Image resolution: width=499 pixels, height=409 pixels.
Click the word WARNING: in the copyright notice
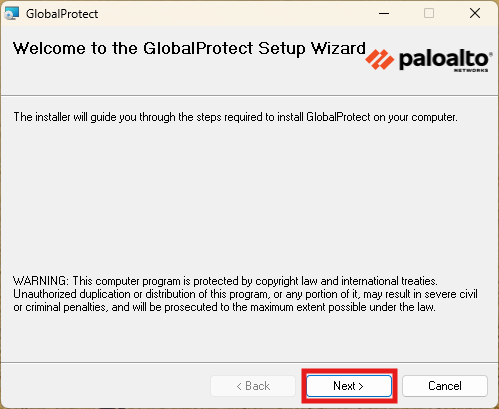[x=41, y=281]
